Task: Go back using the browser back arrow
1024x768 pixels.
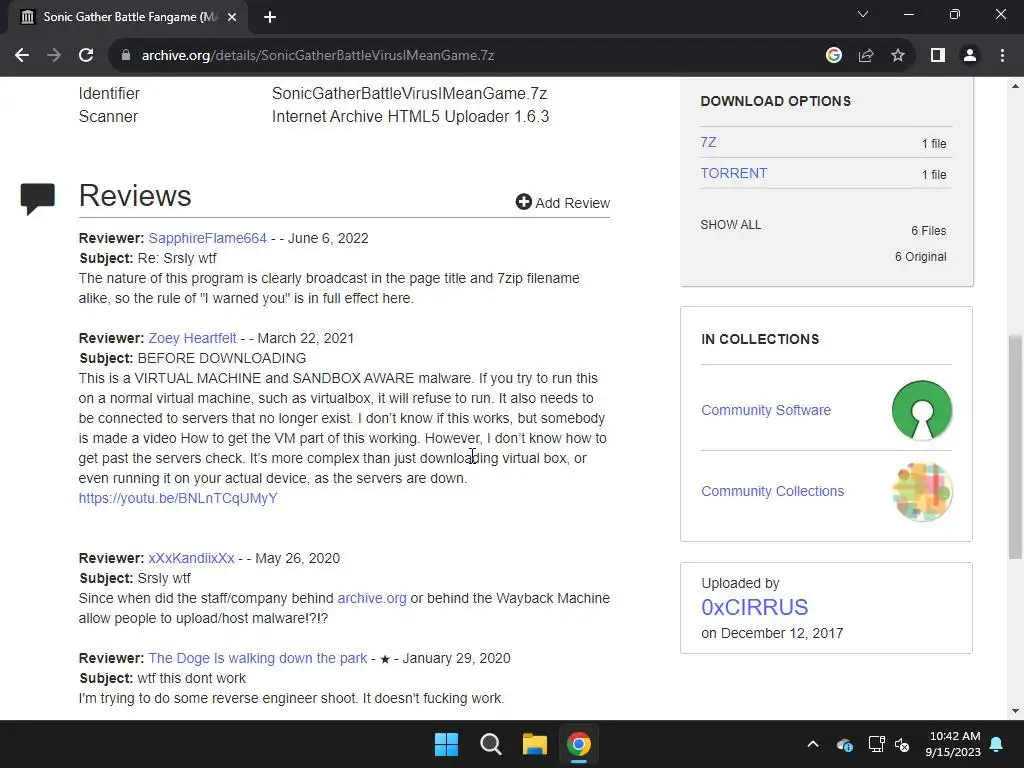Action: (22, 56)
